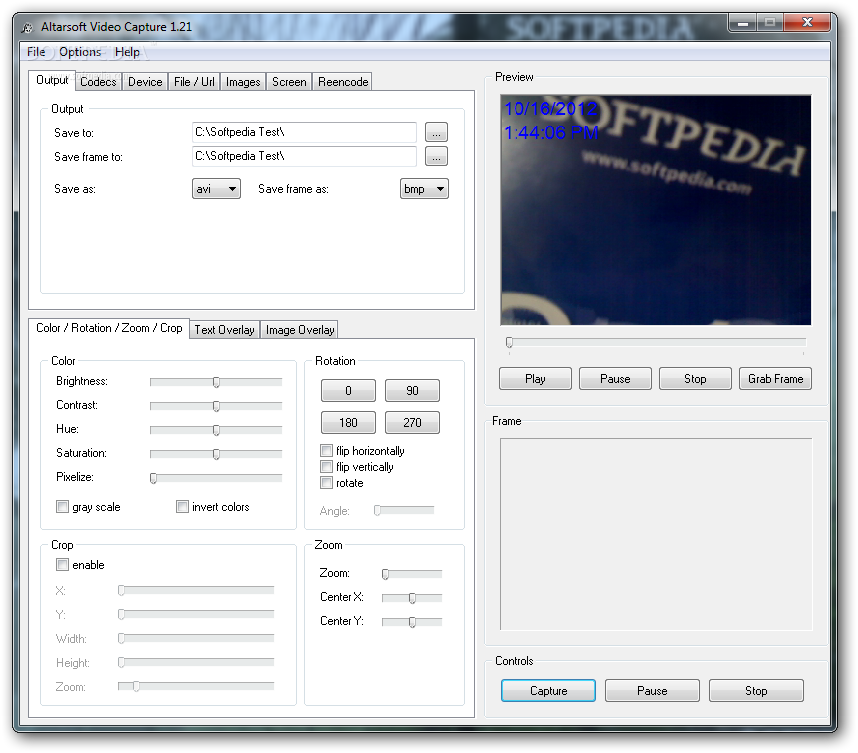This screenshot has height=753, width=858.
Task: Enable the gray scale checkbox
Action: point(62,507)
